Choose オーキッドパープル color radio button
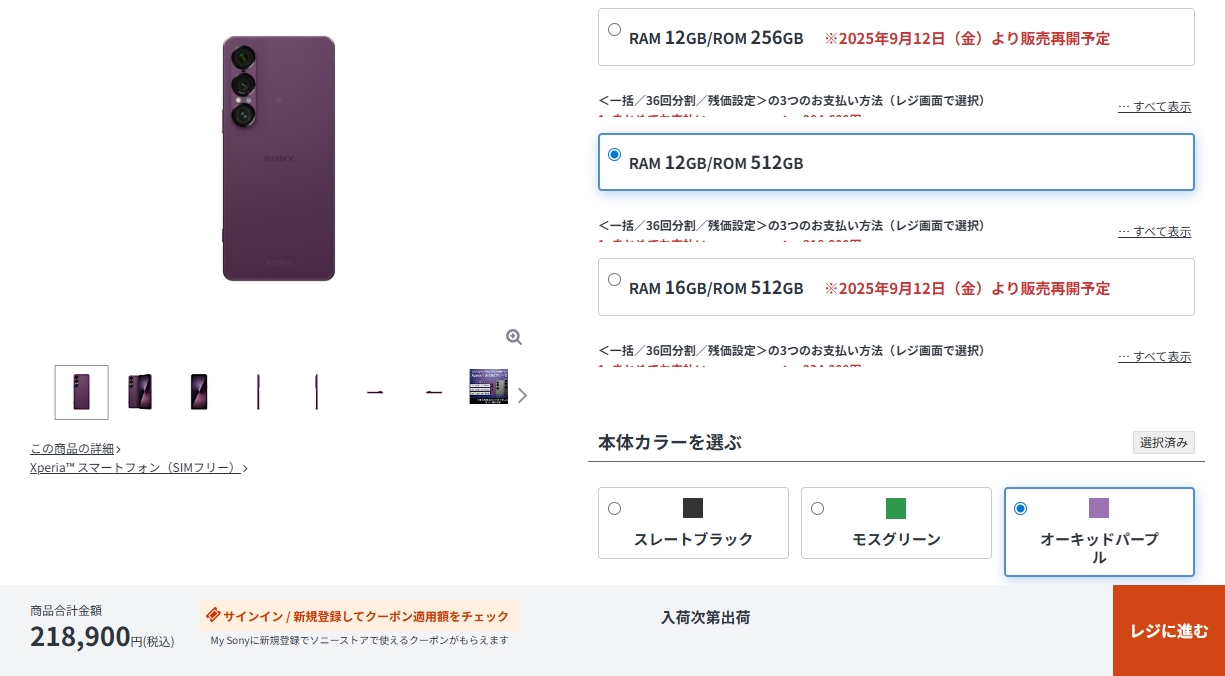 pyautogui.click(x=1020, y=508)
